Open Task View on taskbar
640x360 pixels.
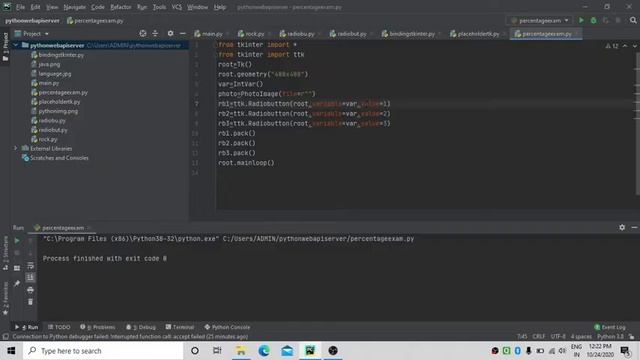pos(217,351)
